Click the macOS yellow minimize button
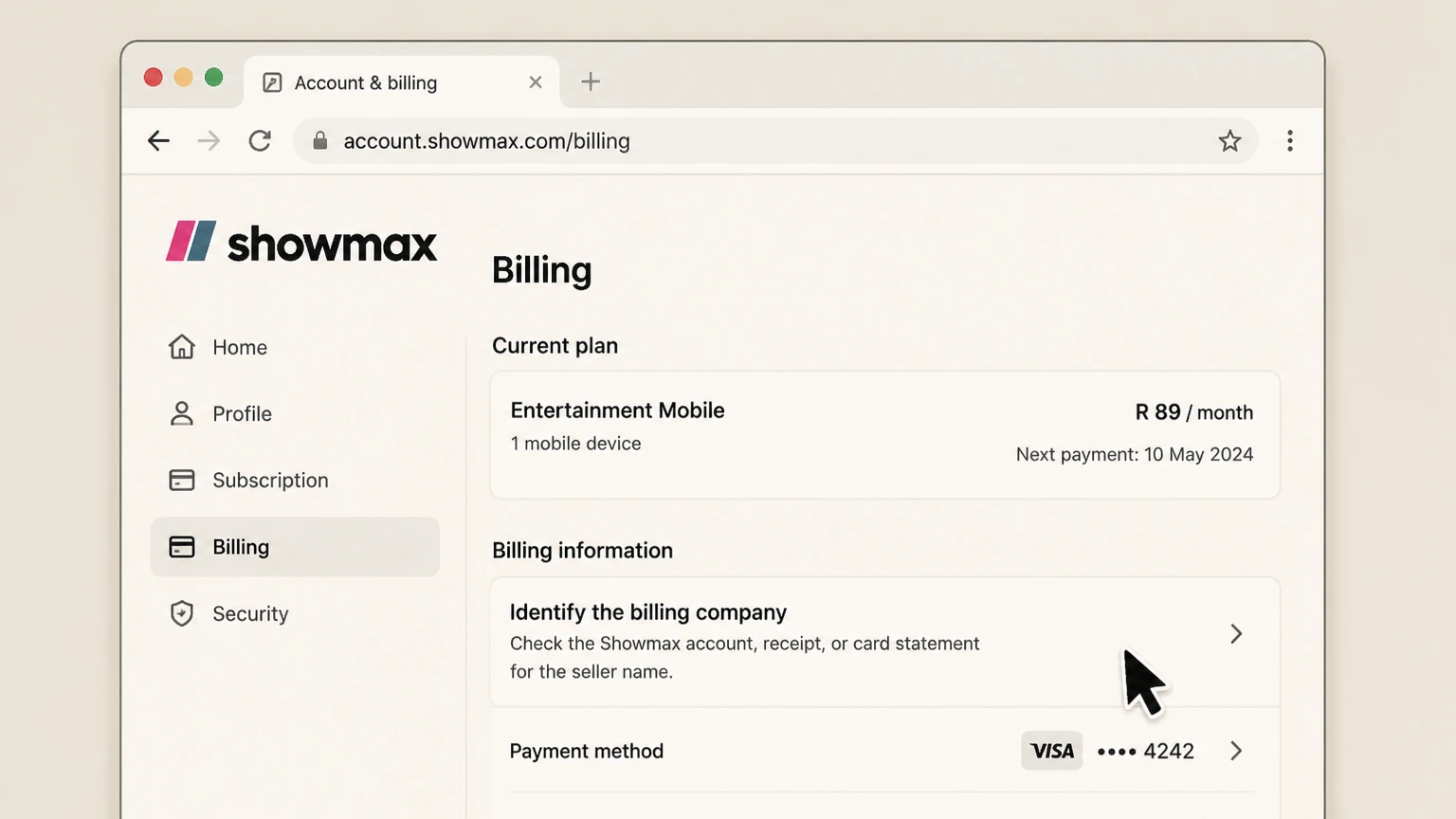The width and height of the screenshot is (1456, 819). click(x=184, y=77)
